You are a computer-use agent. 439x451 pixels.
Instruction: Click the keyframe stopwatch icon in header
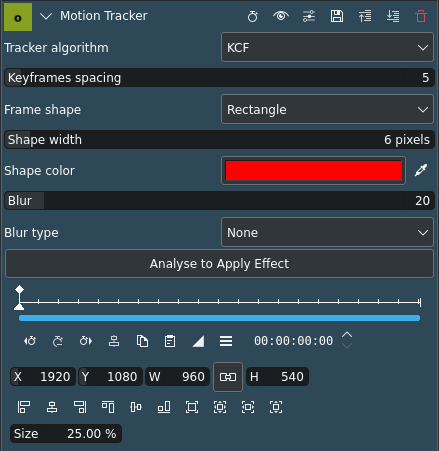(253, 16)
